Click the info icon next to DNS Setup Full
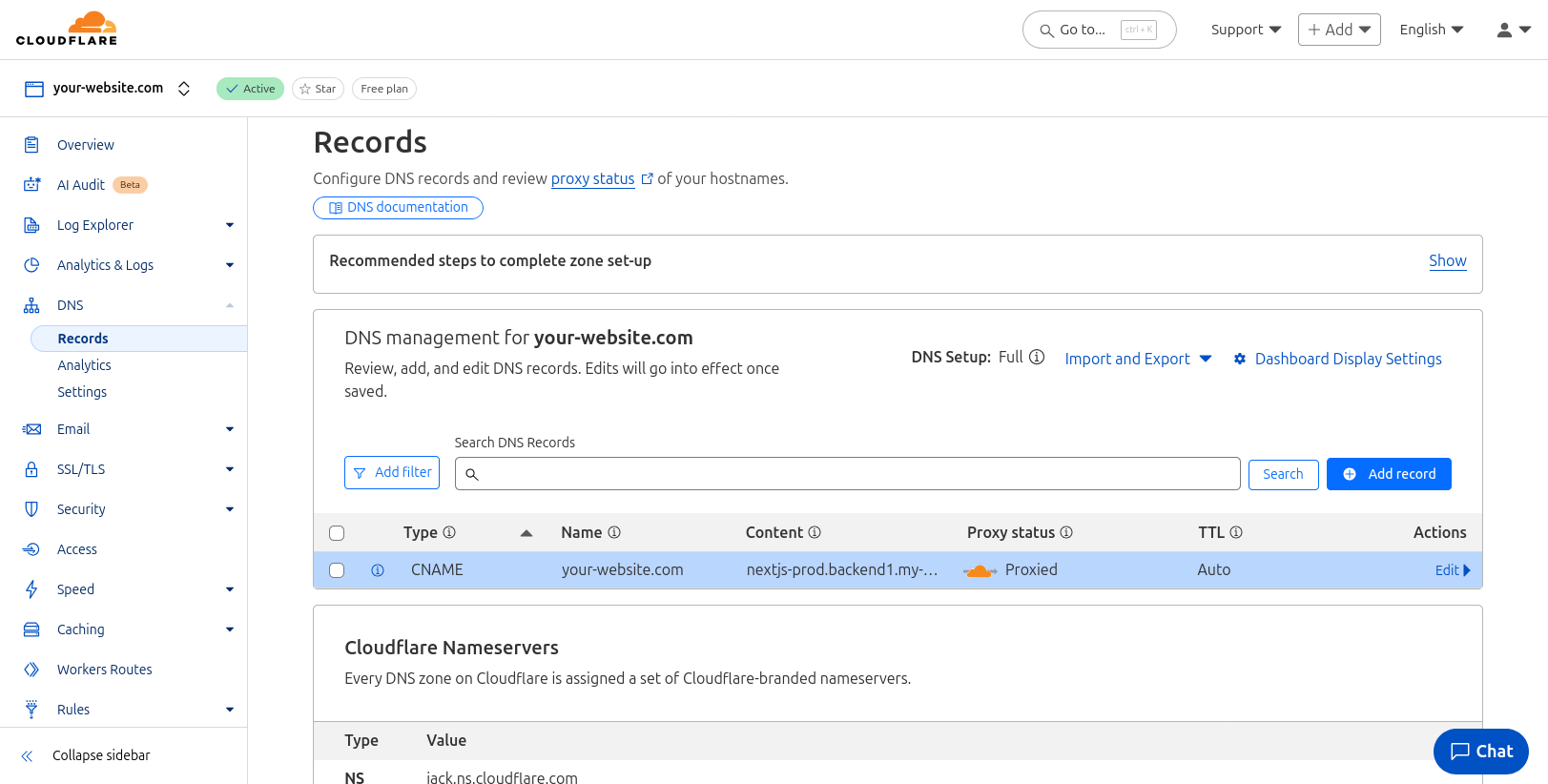This screenshot has height=784, width=1548. pyautogui.click(x=1037, y=357)
